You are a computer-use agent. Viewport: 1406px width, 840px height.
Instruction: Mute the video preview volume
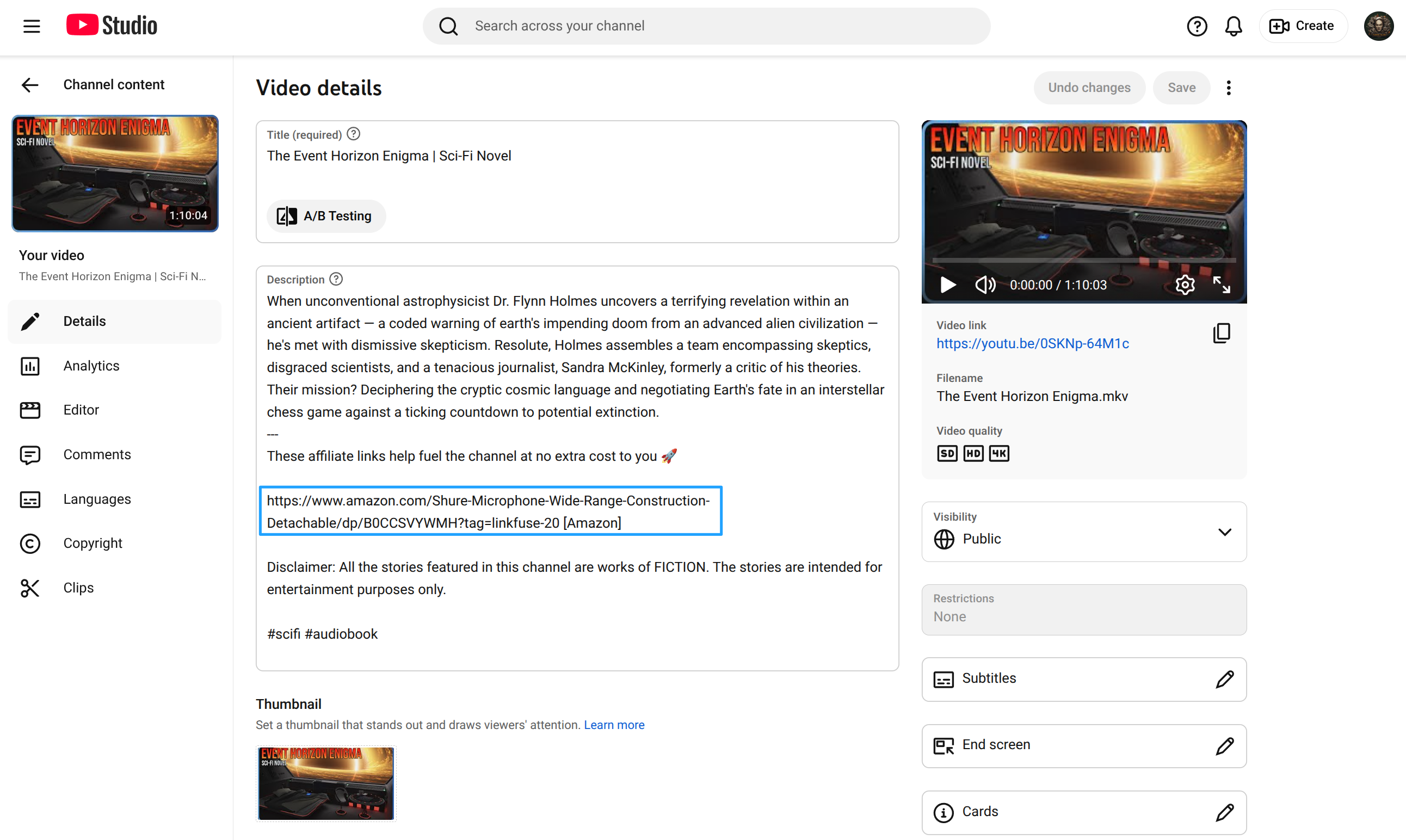[984, 285]
